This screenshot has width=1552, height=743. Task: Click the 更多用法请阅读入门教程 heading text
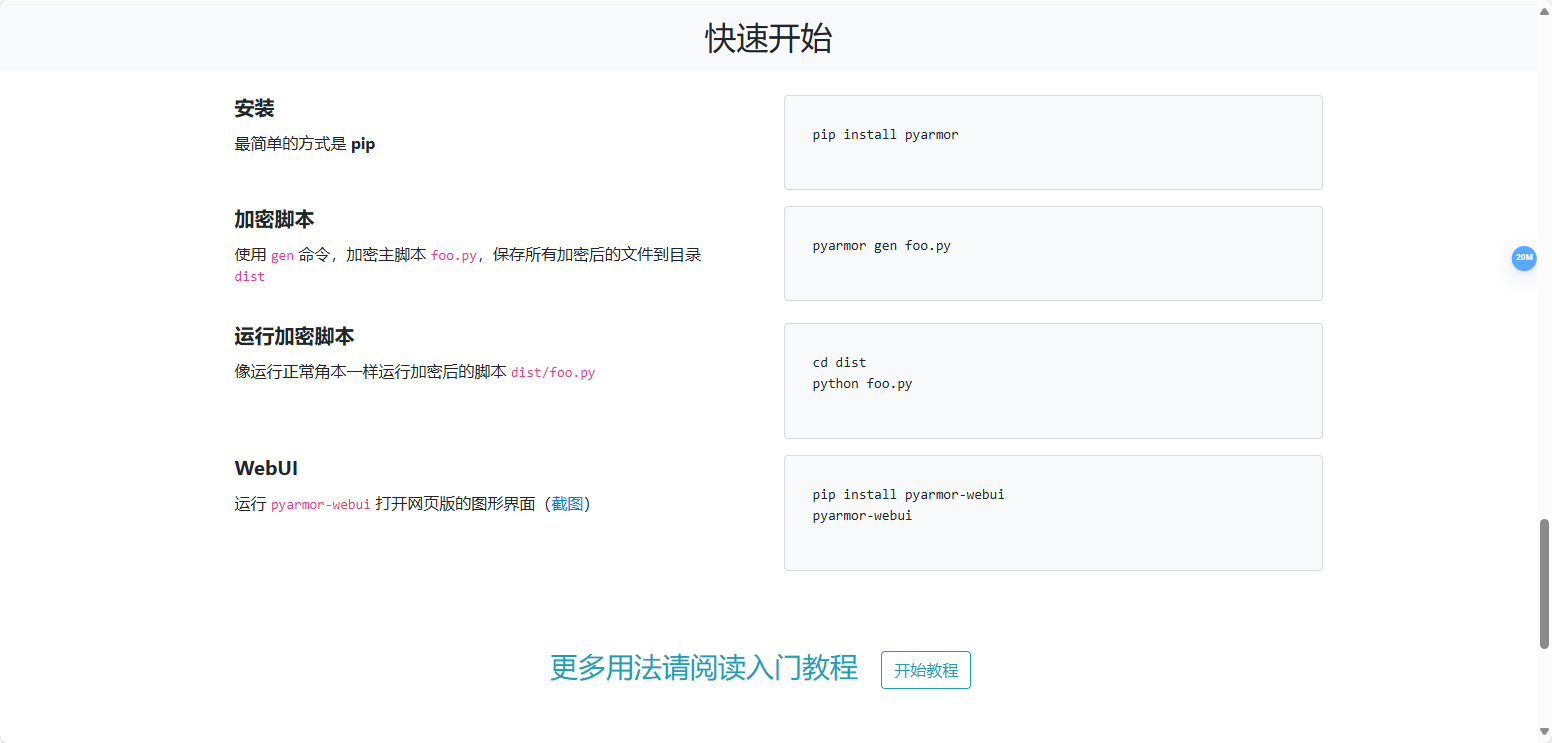tap(703, 668)
